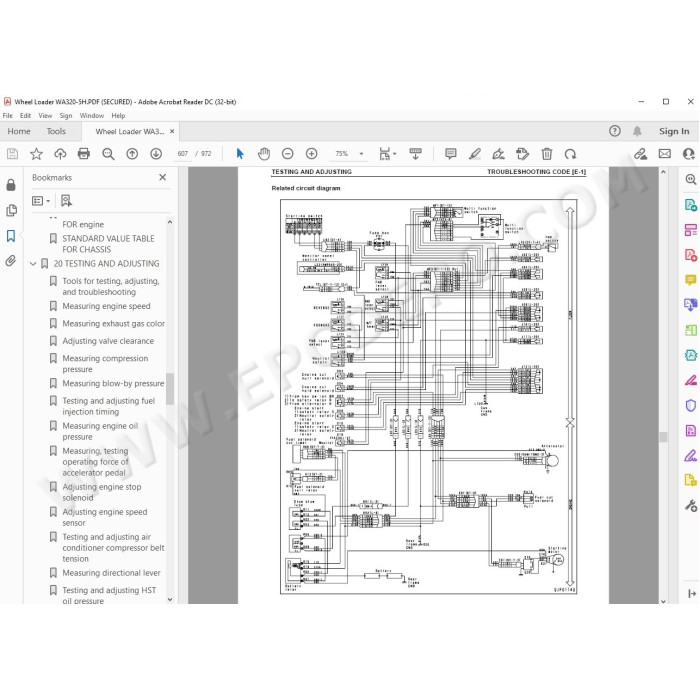Select the arrow selection tool

[x=240, y=154]
